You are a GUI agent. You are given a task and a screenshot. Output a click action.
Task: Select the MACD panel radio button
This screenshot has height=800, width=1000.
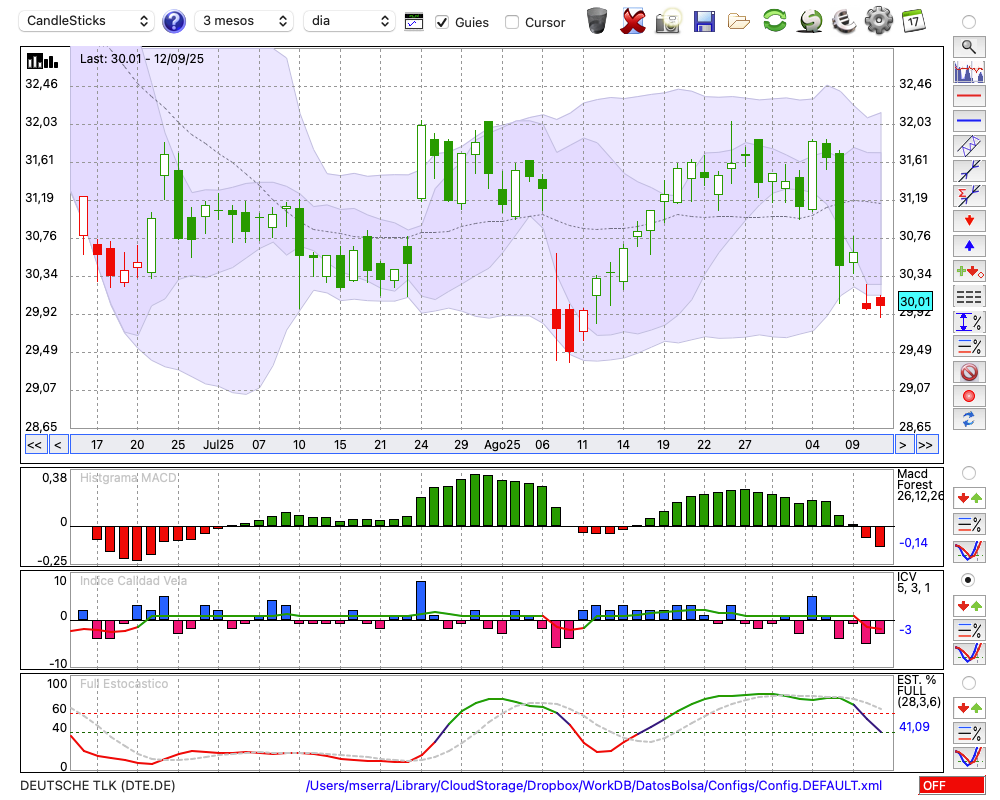[969, 473]
